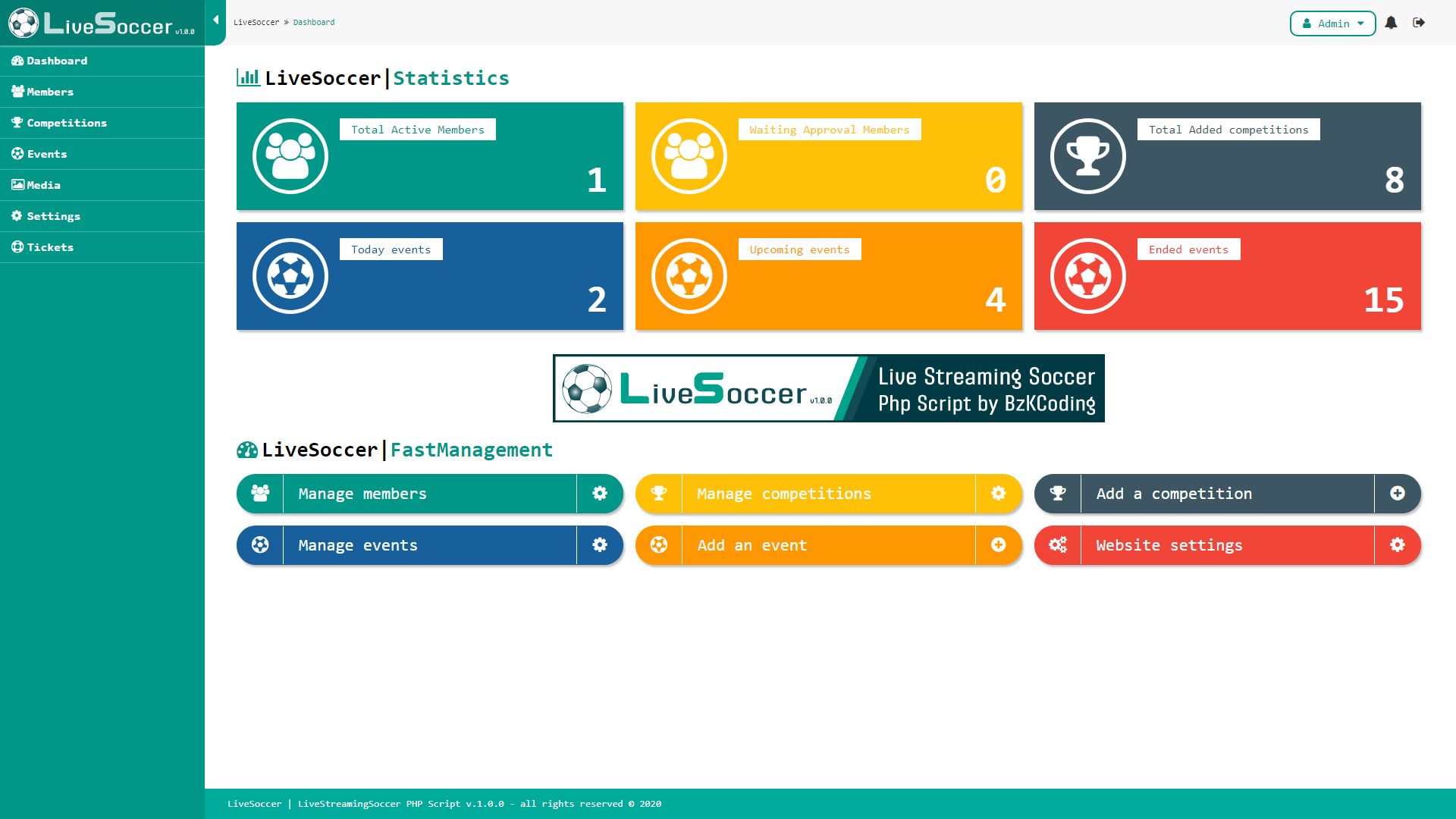Click gear icon on Manage members
The height and width of the screenshot is (819, 1456).
tap(600, 494)
